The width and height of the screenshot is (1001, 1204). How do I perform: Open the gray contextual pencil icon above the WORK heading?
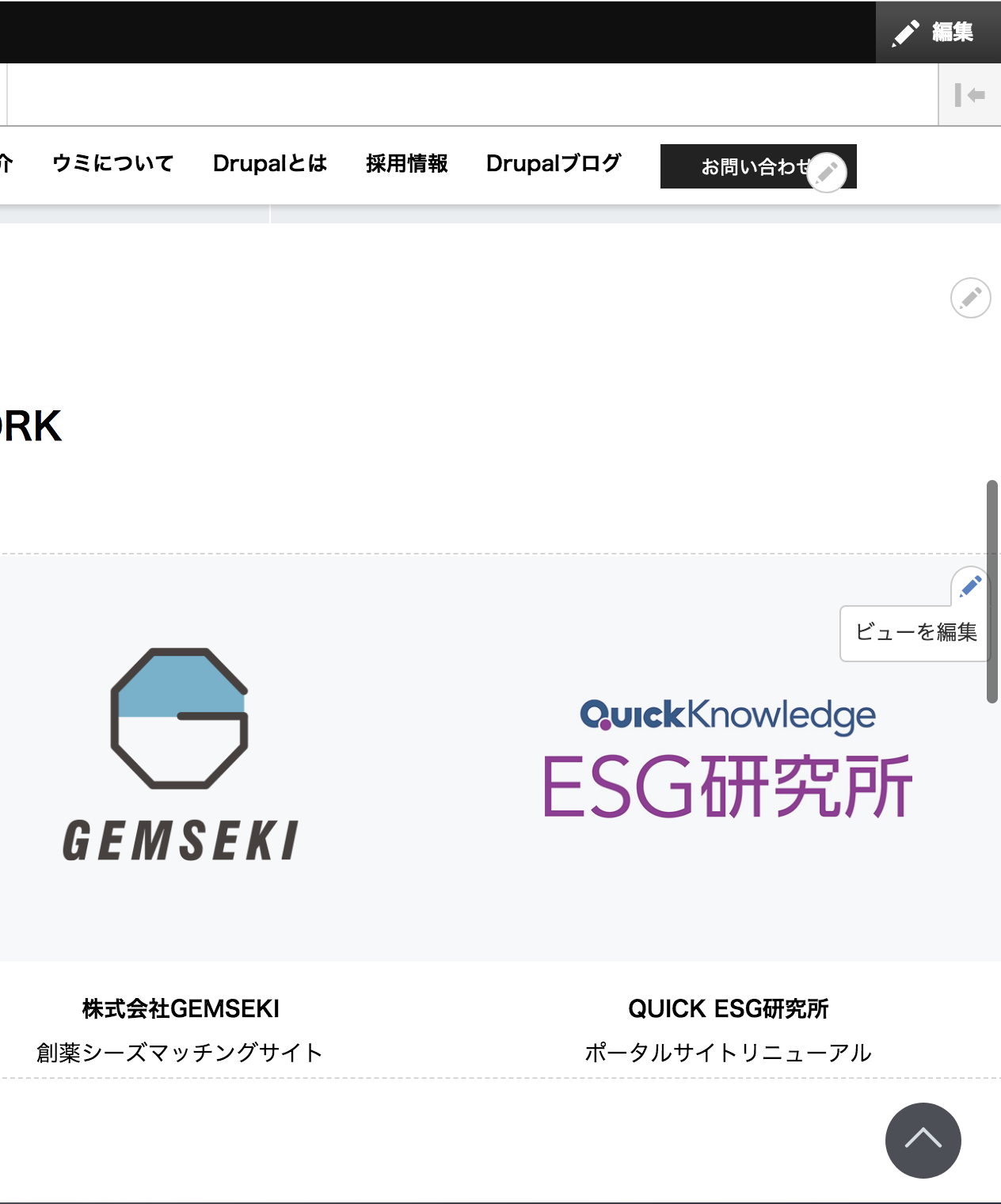pyautogui.click(x=970, y=299)
